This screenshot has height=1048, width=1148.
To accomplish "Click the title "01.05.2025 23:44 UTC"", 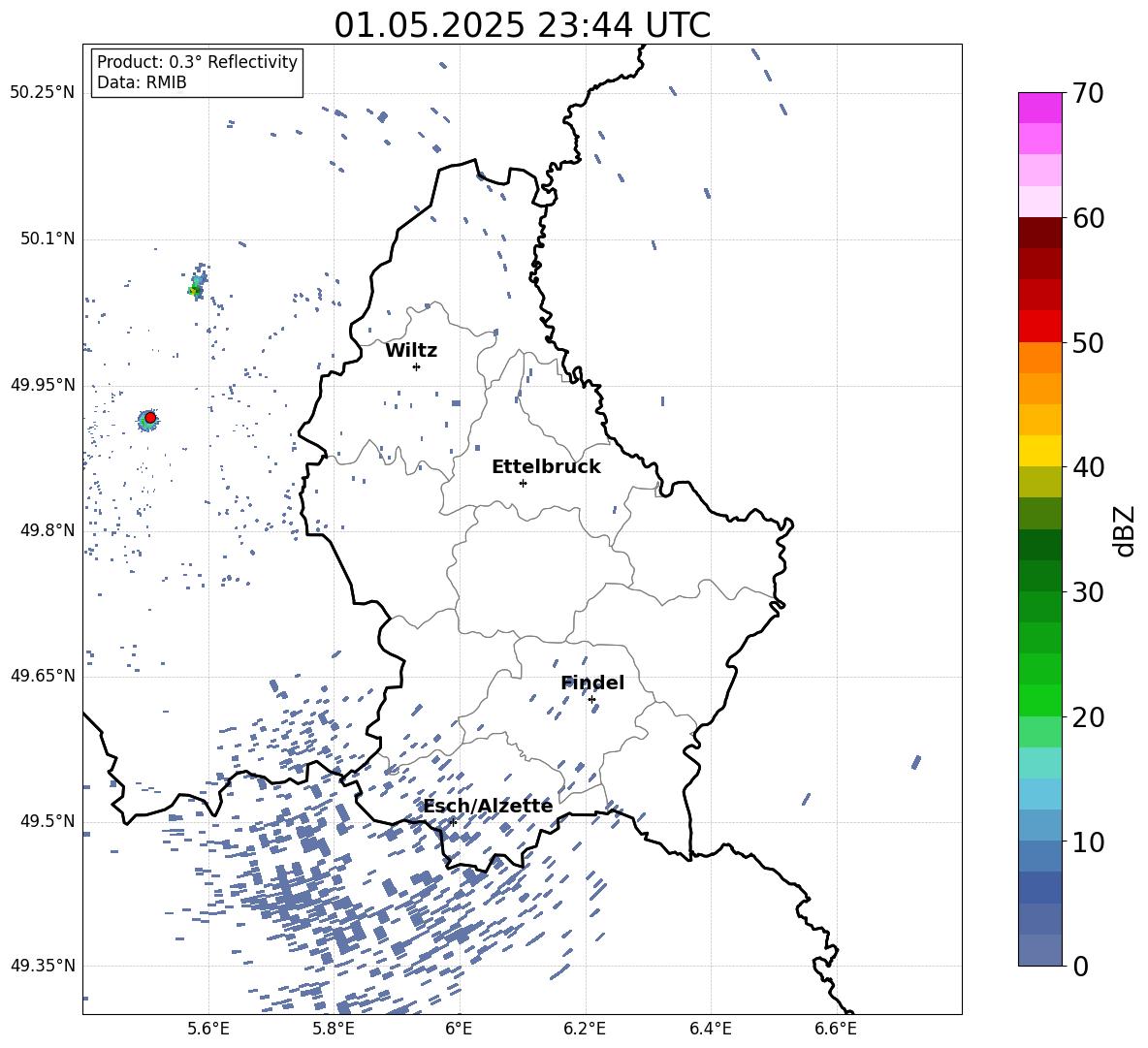I will 522,25.
